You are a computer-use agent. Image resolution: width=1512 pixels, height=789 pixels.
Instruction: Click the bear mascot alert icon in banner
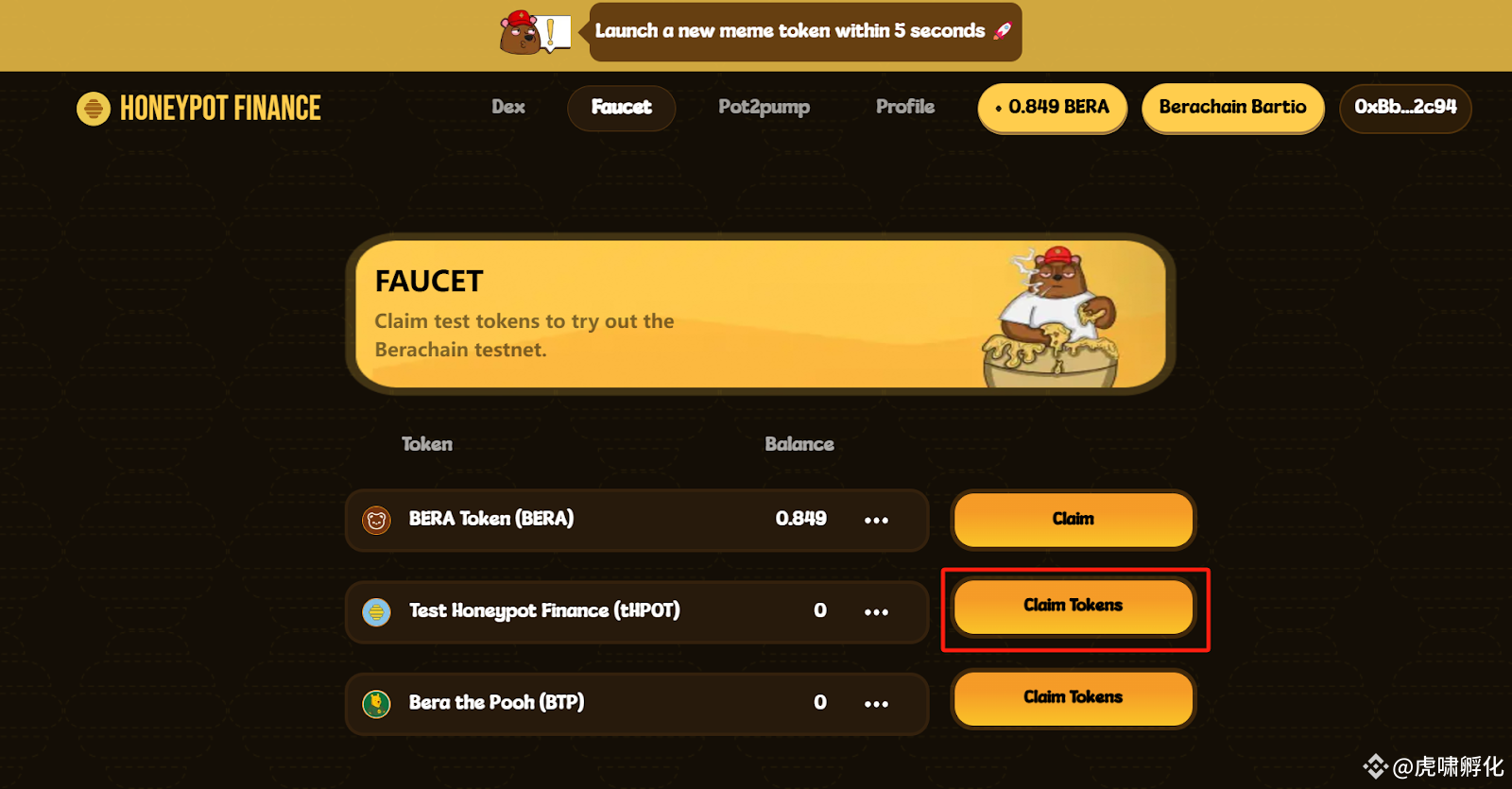point(535,32)
